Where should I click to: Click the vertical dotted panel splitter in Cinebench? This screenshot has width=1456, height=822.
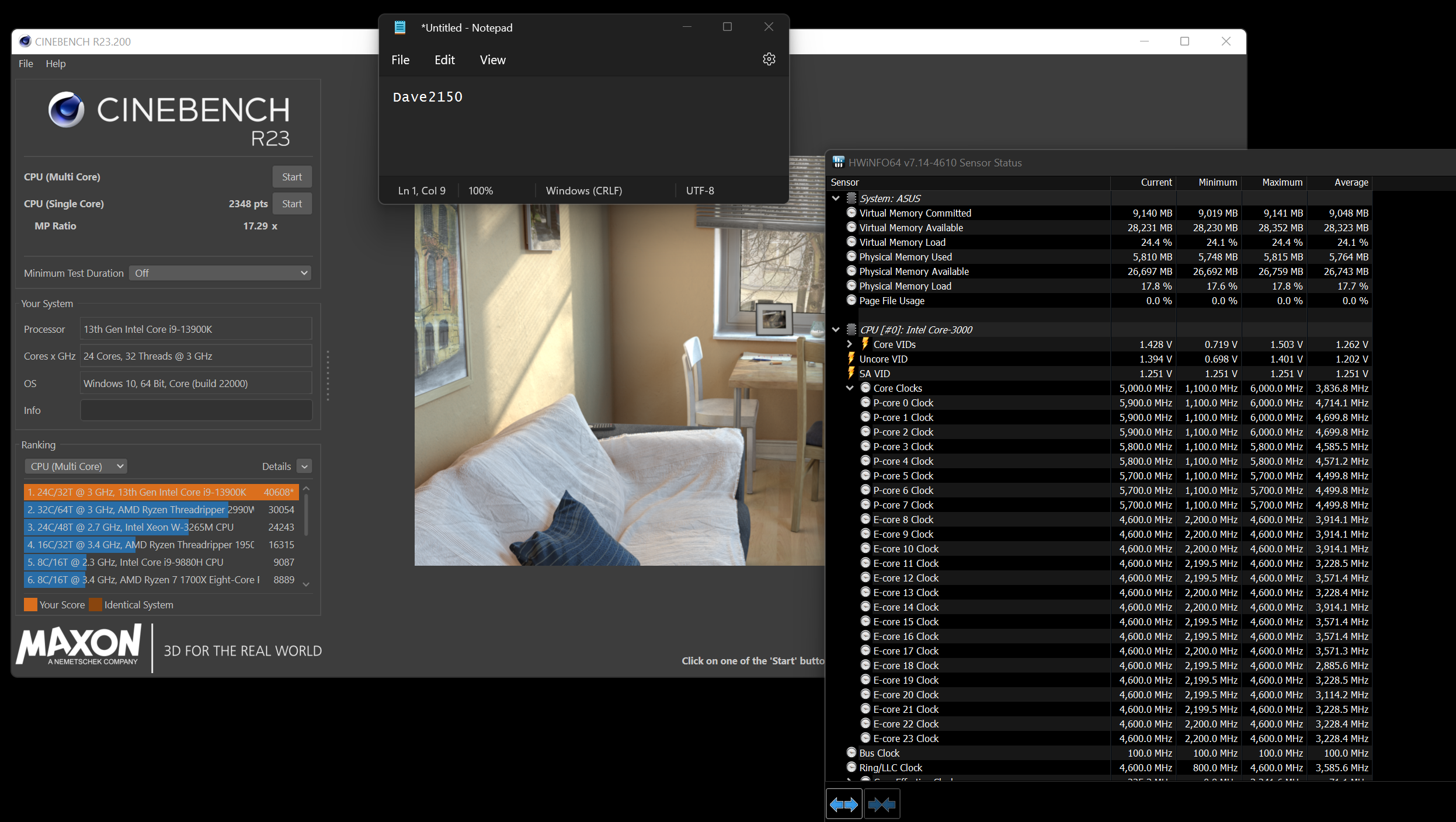pos(328,375)
